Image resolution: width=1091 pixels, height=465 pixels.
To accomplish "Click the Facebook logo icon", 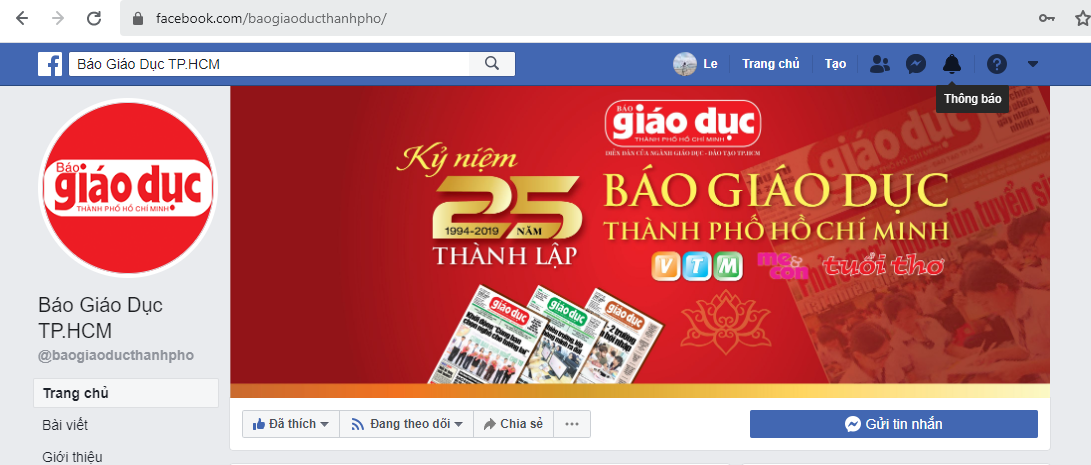I will click(x=50, y=64).
